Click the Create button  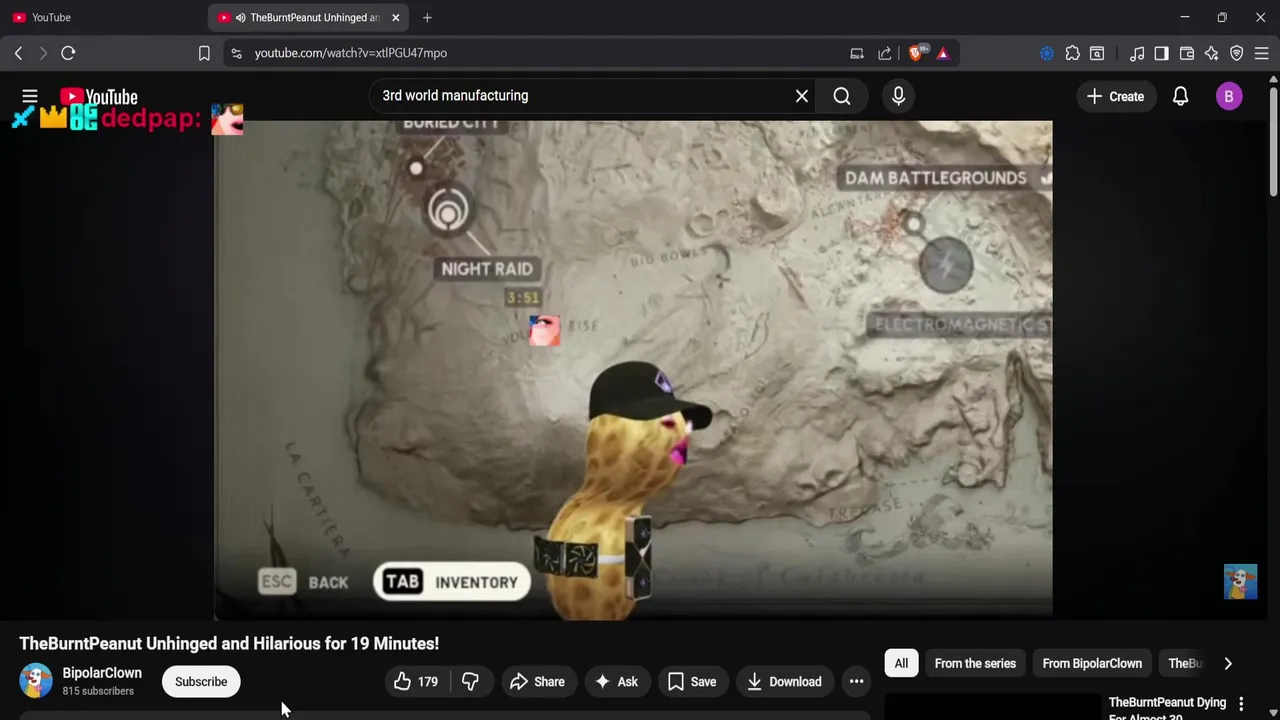1115,96
